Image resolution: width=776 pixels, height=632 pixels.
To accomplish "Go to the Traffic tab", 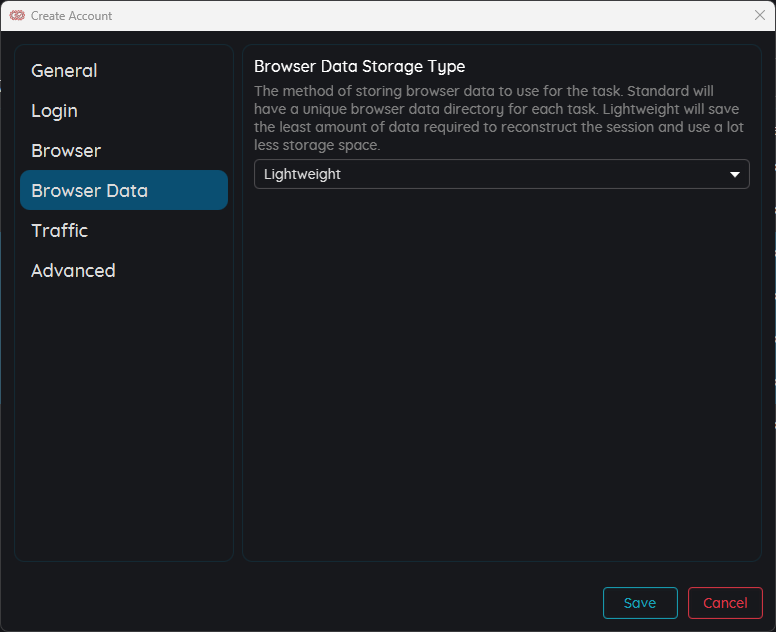I will point(59,231).
